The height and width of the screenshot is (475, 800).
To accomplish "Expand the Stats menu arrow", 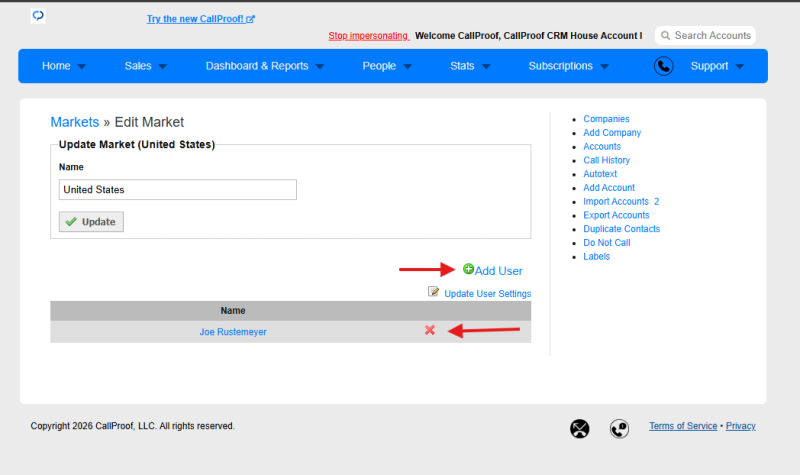I will pos(486,66).
